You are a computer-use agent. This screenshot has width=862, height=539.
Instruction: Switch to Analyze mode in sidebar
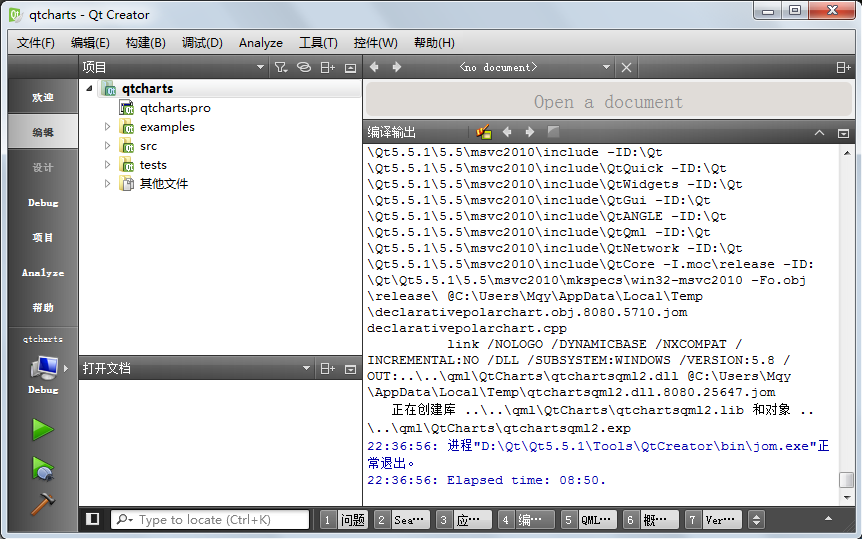click(x=43, y=272)
